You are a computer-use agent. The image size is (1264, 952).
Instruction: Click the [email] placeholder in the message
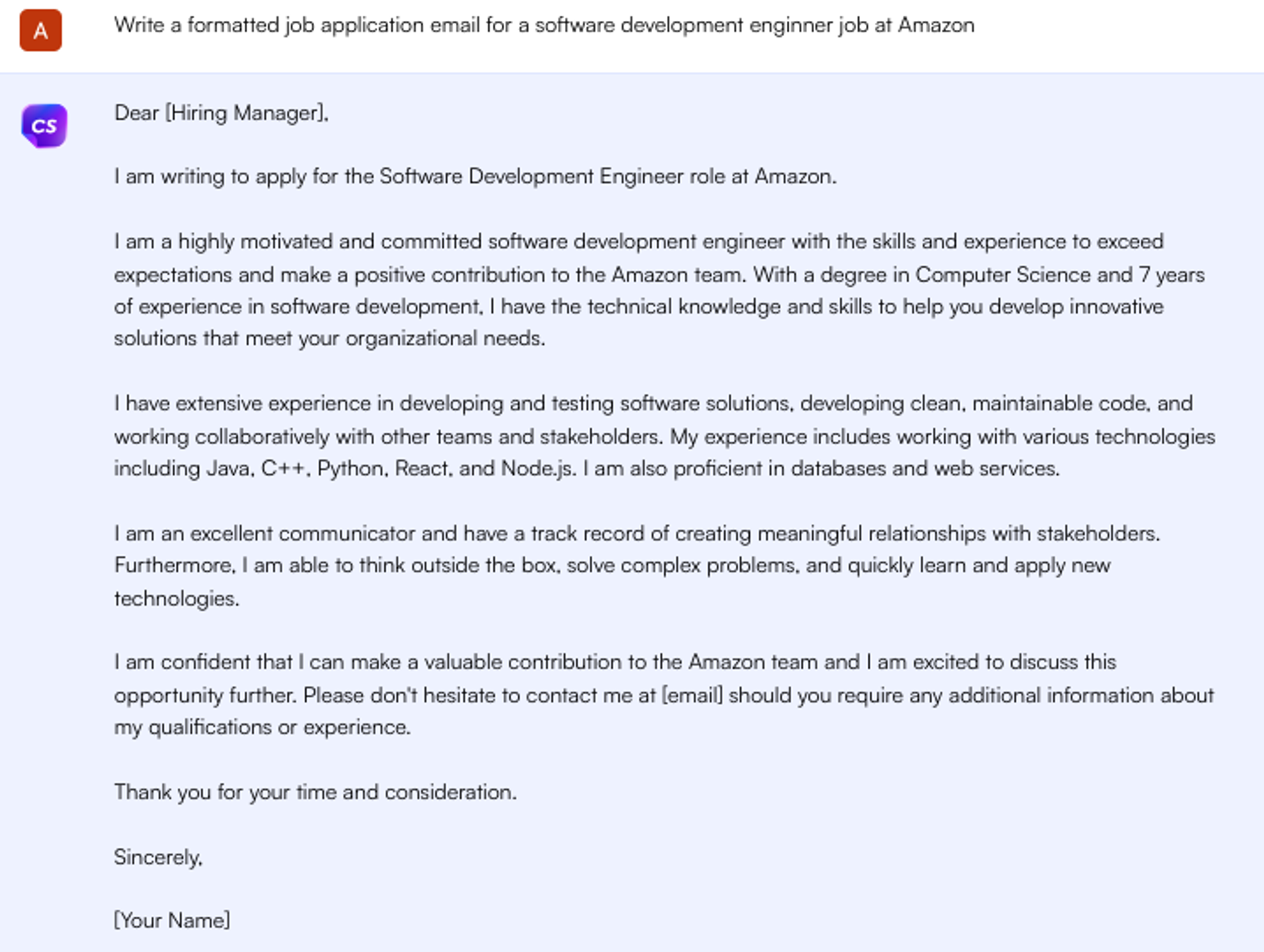(693, 695)
